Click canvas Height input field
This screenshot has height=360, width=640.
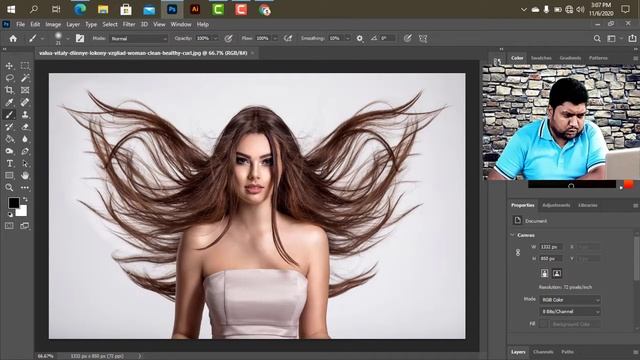pos(551,259)
